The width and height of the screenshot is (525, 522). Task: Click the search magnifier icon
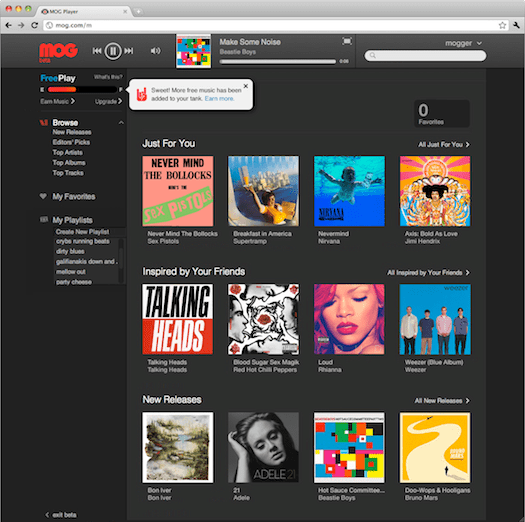[372, 56]
